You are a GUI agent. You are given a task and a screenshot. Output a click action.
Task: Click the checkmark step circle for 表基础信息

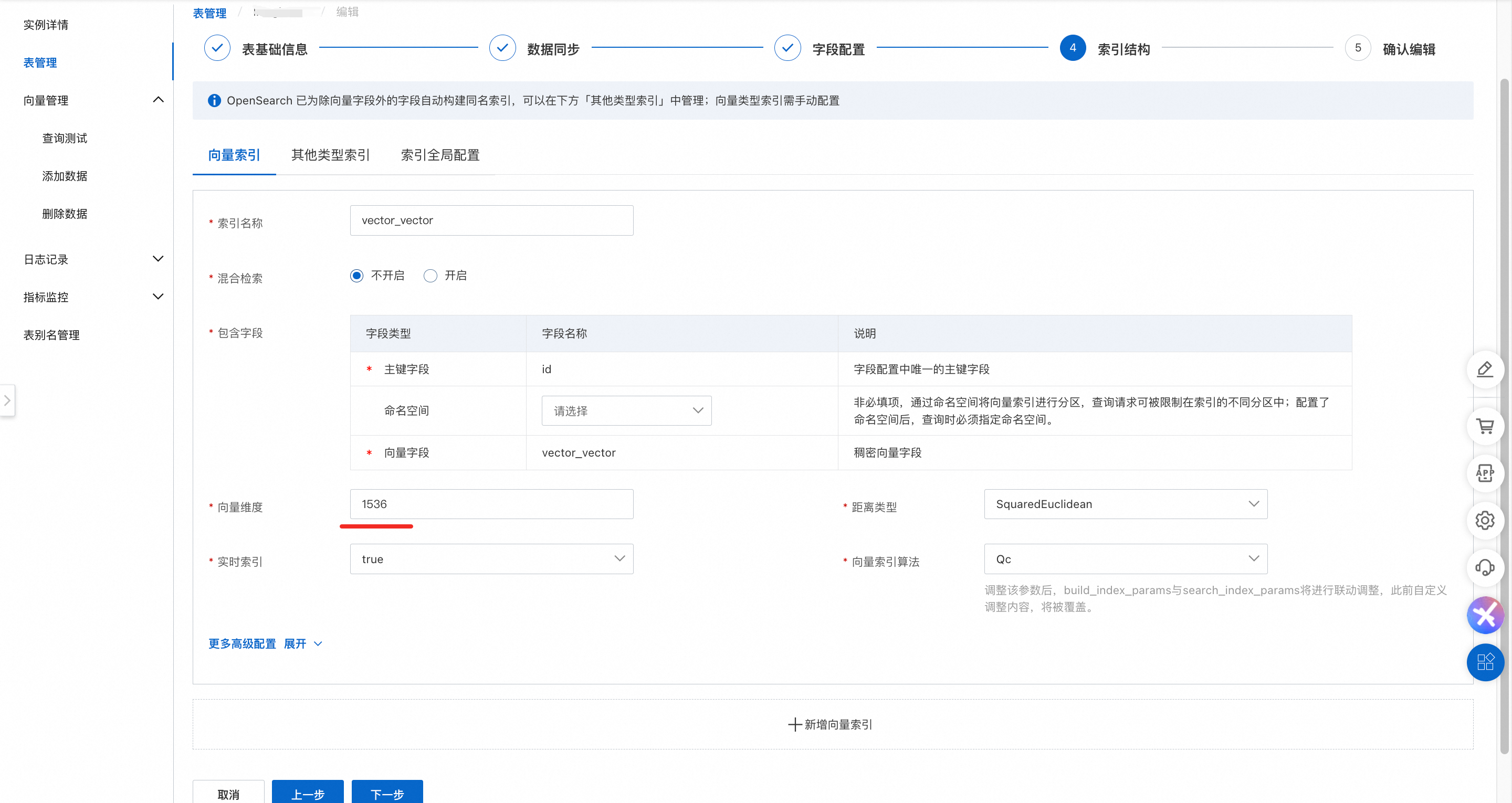pos(217,48)
